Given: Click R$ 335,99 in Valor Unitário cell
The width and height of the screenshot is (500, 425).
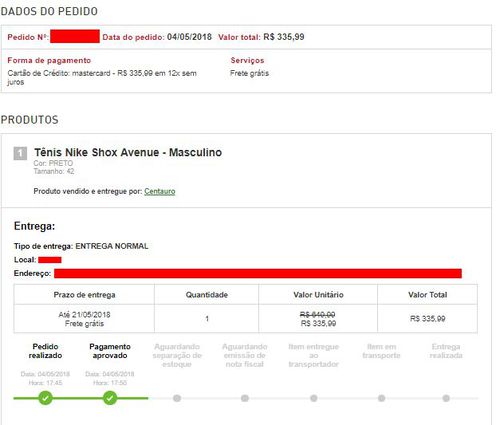Looking at the screenshot, I should point(318,323).
